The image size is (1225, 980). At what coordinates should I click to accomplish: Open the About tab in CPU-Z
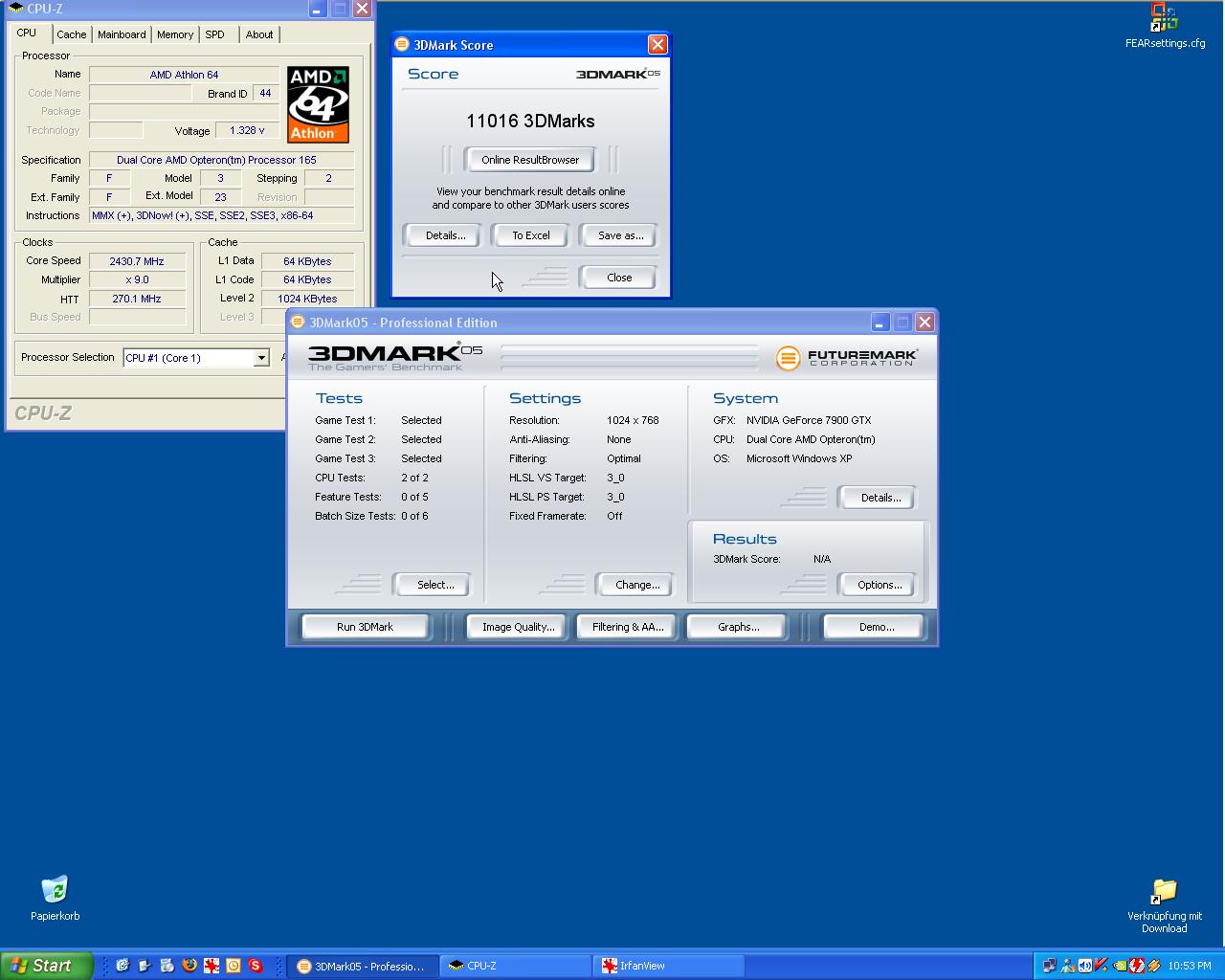[258, 34]
